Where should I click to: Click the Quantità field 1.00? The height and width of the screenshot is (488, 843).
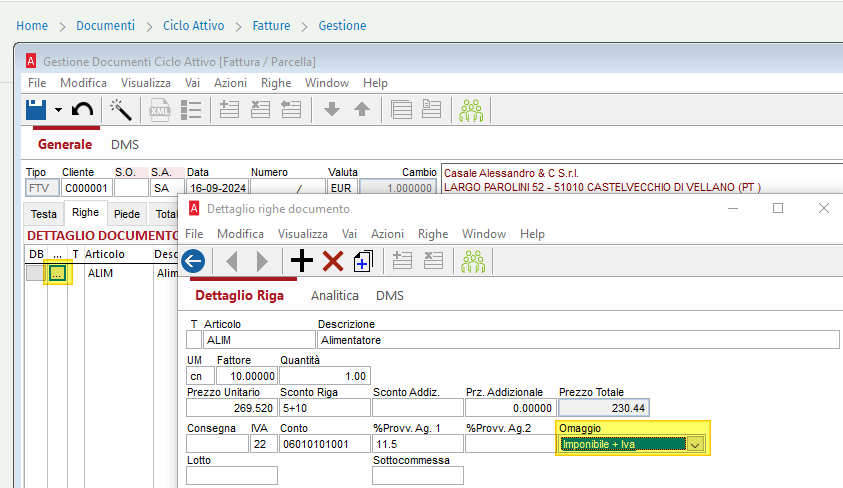point(325,376)
